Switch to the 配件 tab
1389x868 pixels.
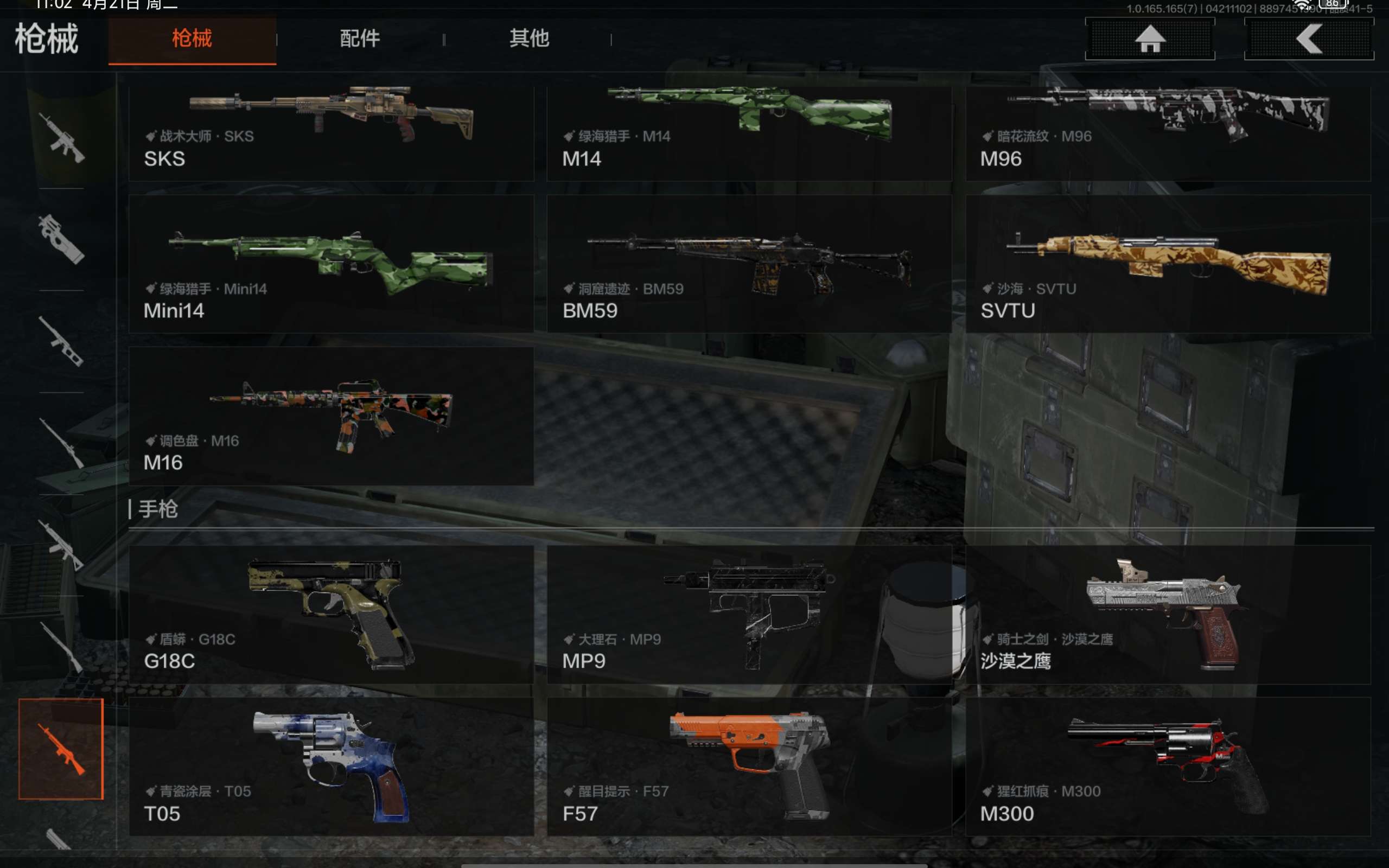(360, 39)
